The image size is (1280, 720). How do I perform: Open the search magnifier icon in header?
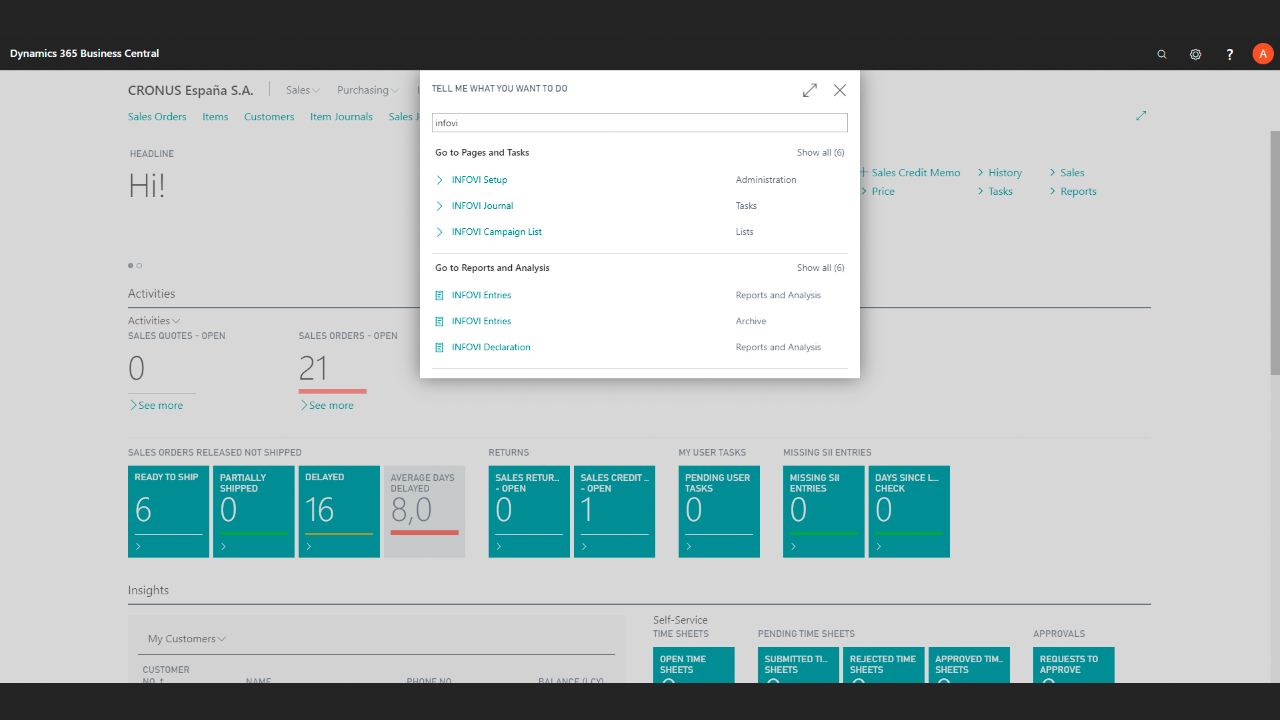tap(1162, 54)
